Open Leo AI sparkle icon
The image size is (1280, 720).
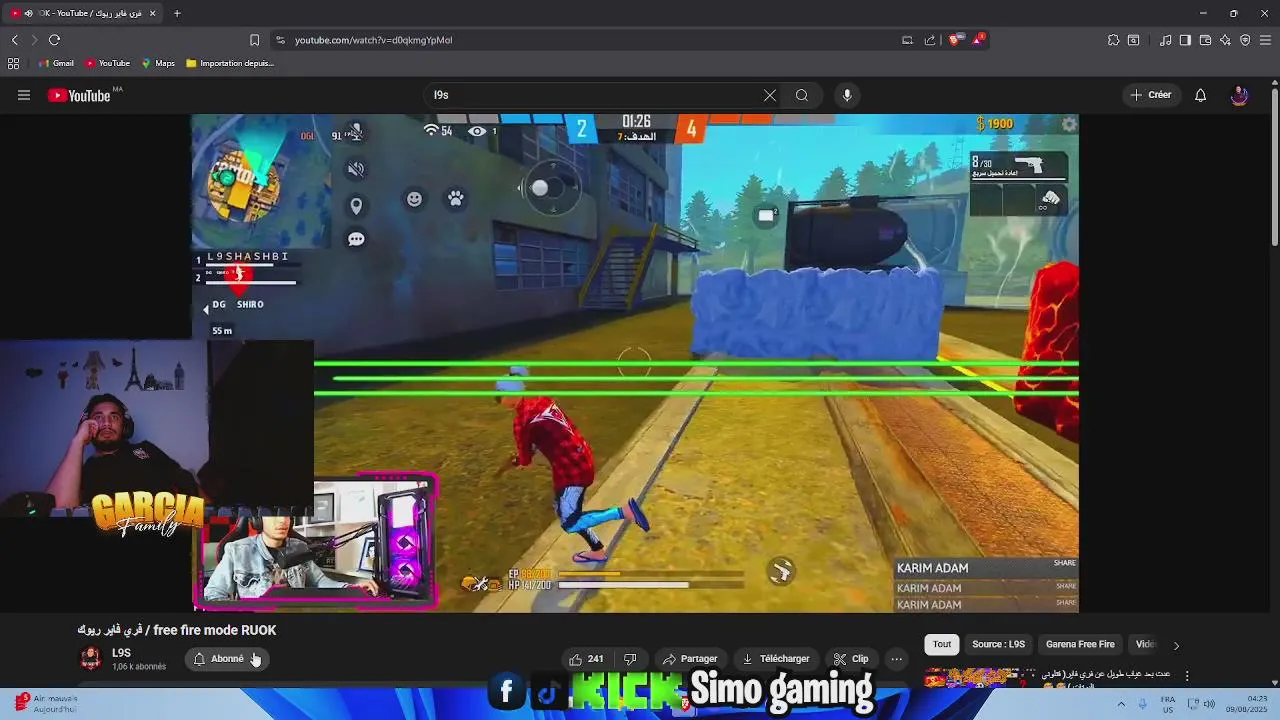coord(1225,40)
